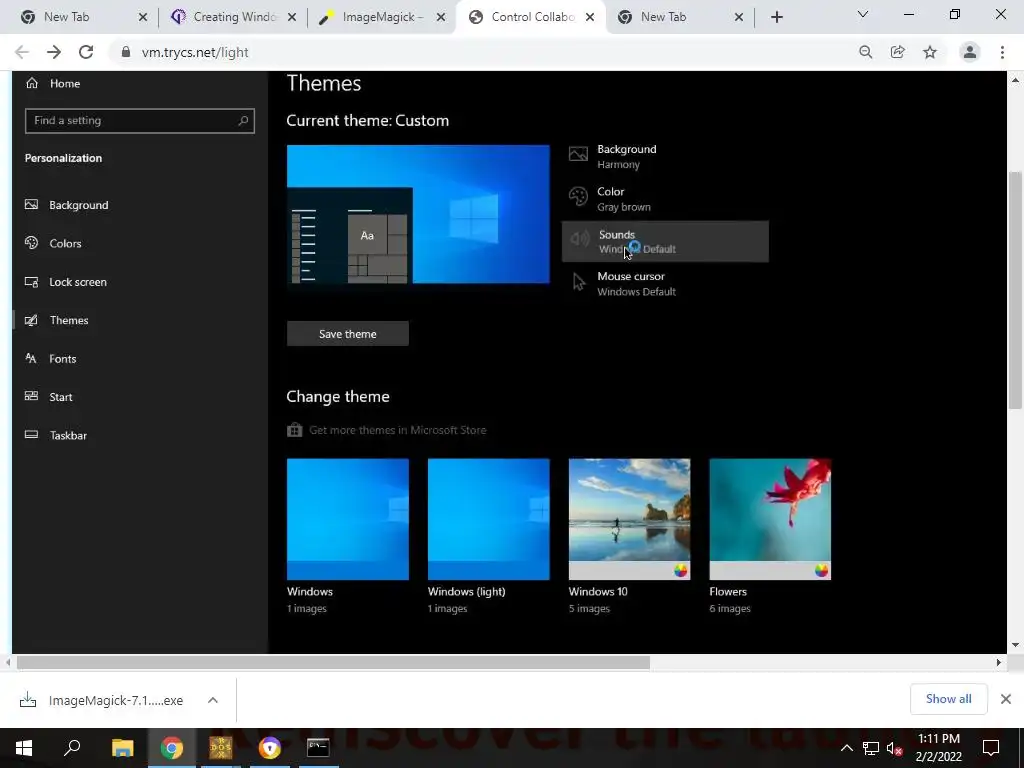Click the network tray icon
Image resolution: width=1024 pixels, height=768 pixels.
click(x=871, y=748)
